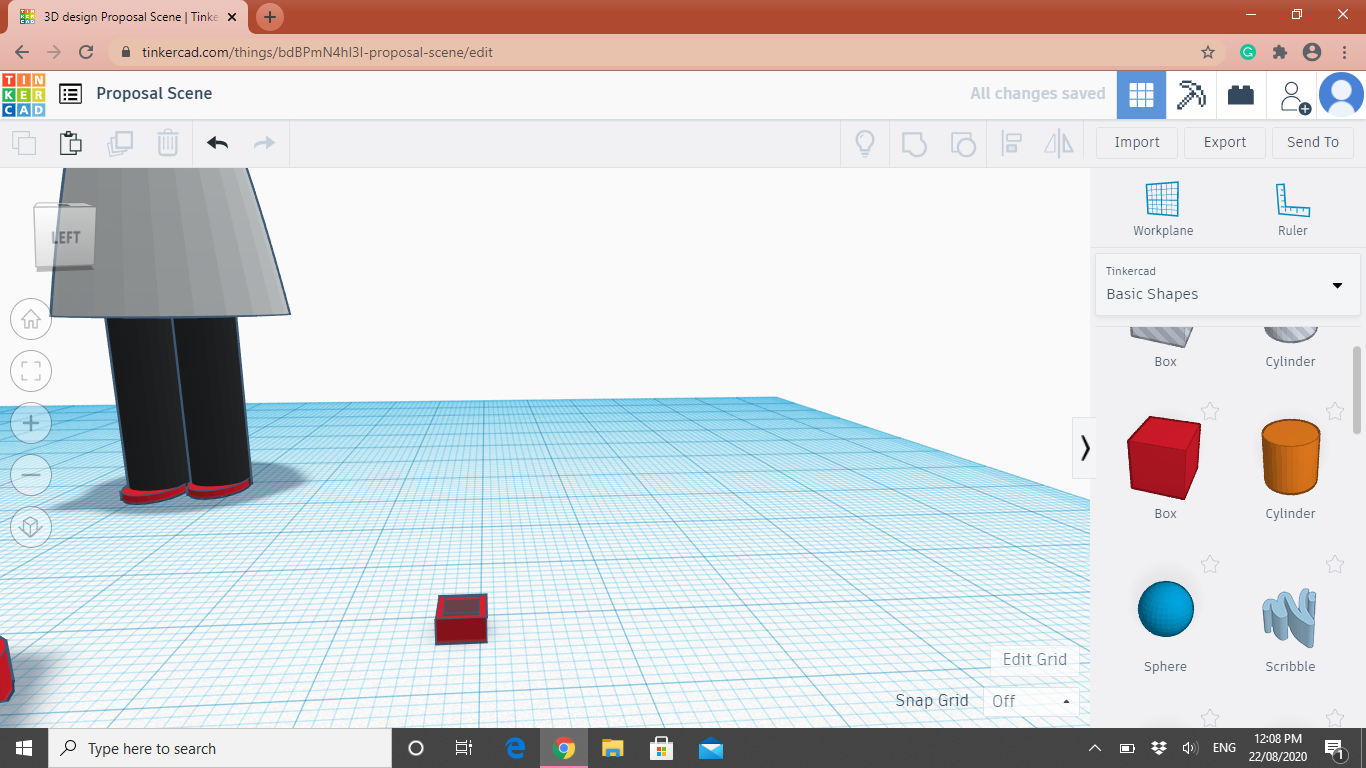Reload the page
1366x768 pixels.
[x=86, y=52]
